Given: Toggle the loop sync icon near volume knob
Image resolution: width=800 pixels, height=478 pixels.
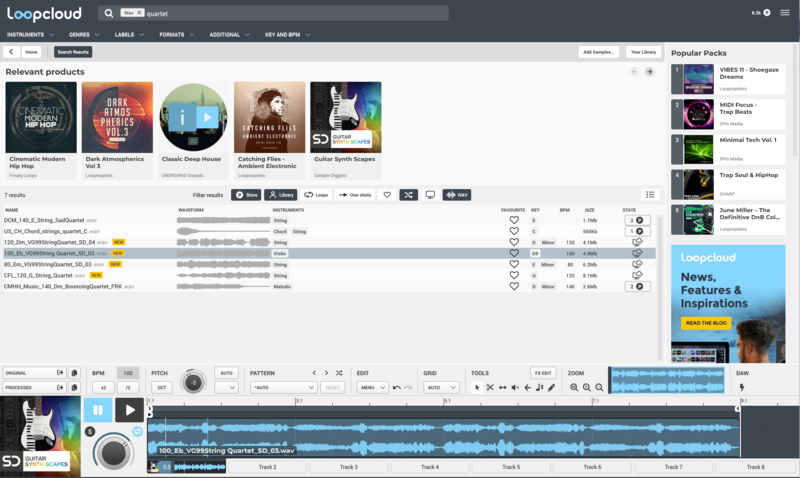Looking at the screenshot, I should (x=137, y=432).
